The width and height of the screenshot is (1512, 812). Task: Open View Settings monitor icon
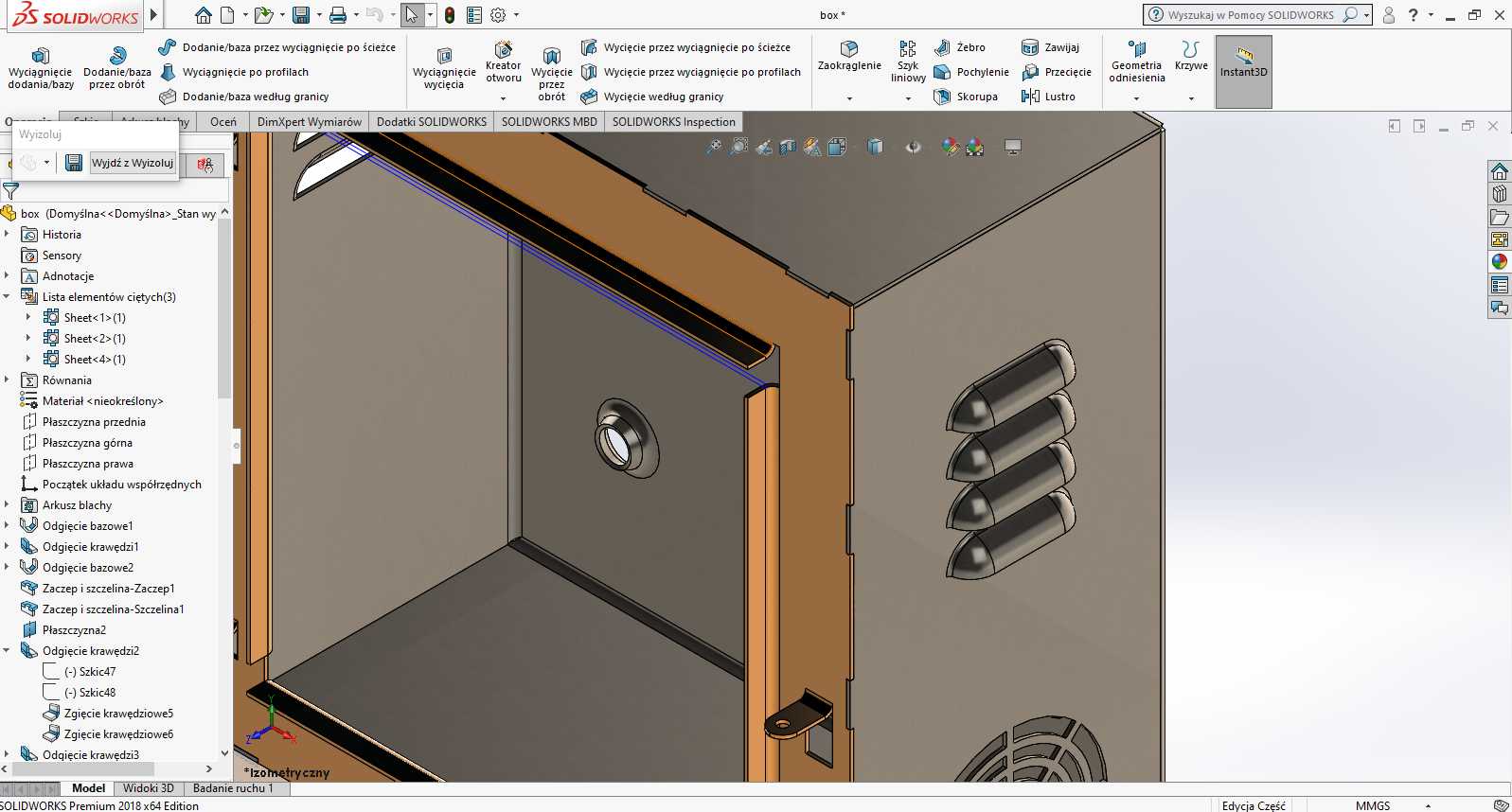(x=1013, y=147)
